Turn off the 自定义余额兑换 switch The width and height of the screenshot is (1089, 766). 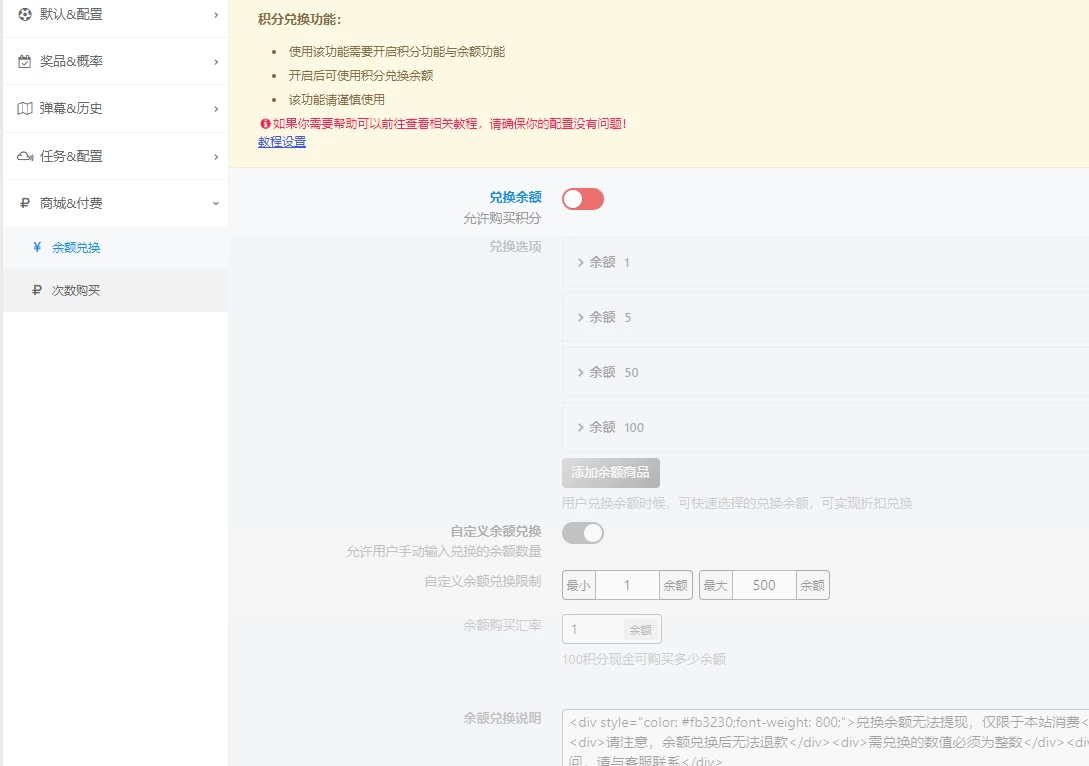click(x=583, y=534)
